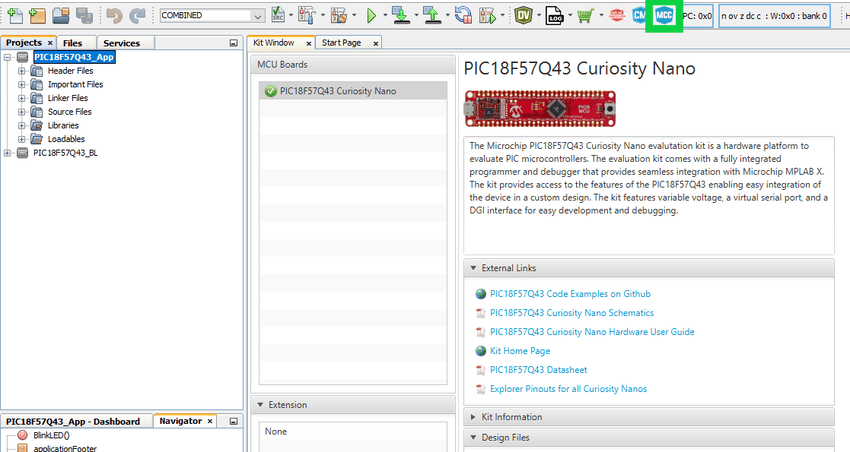Select PIC18F57Q43 Curiosity Nano in MCU Boards

(337, 91)
